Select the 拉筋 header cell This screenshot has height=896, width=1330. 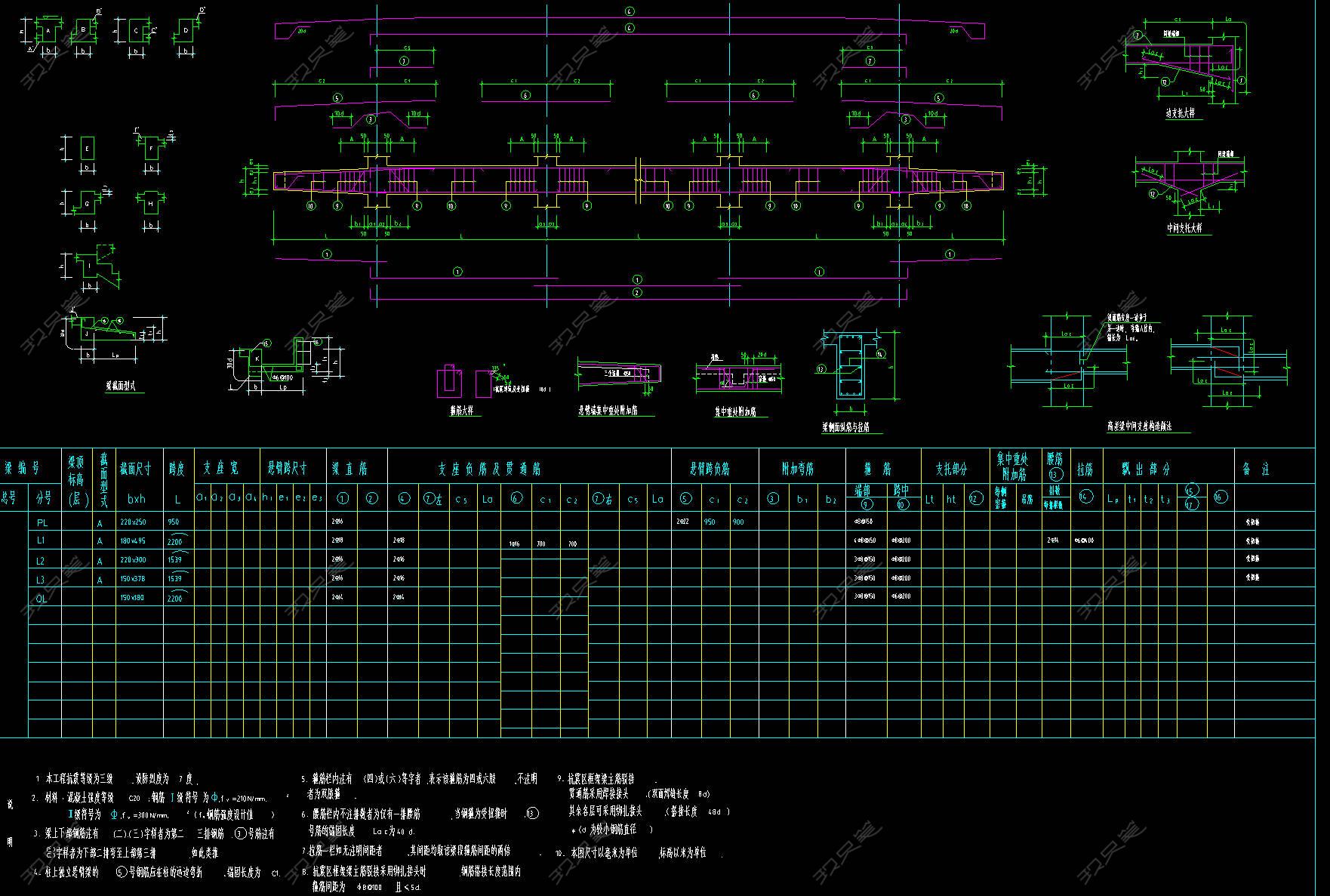1085,470
